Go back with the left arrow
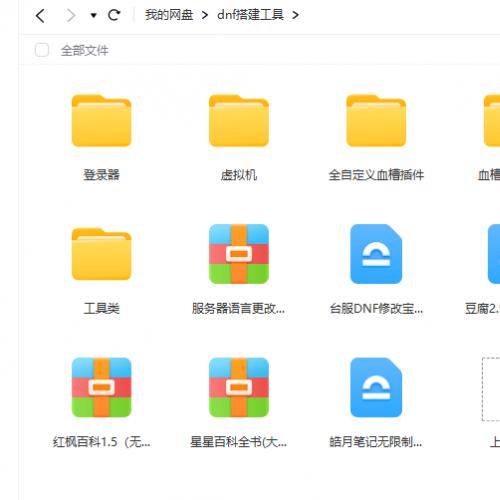500x500 pixels. point(40,15)
